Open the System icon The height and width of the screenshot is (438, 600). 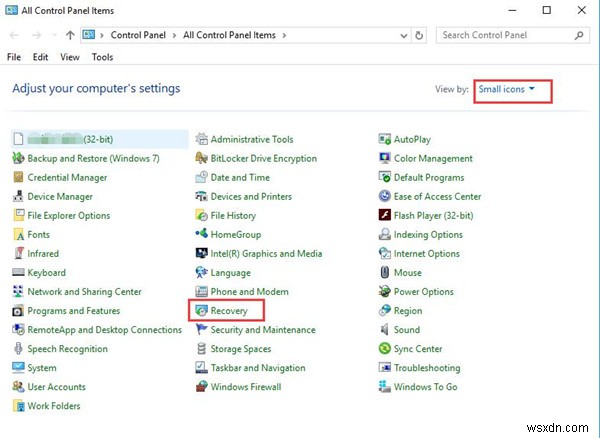pyautogui.click(x=18, y=368)
